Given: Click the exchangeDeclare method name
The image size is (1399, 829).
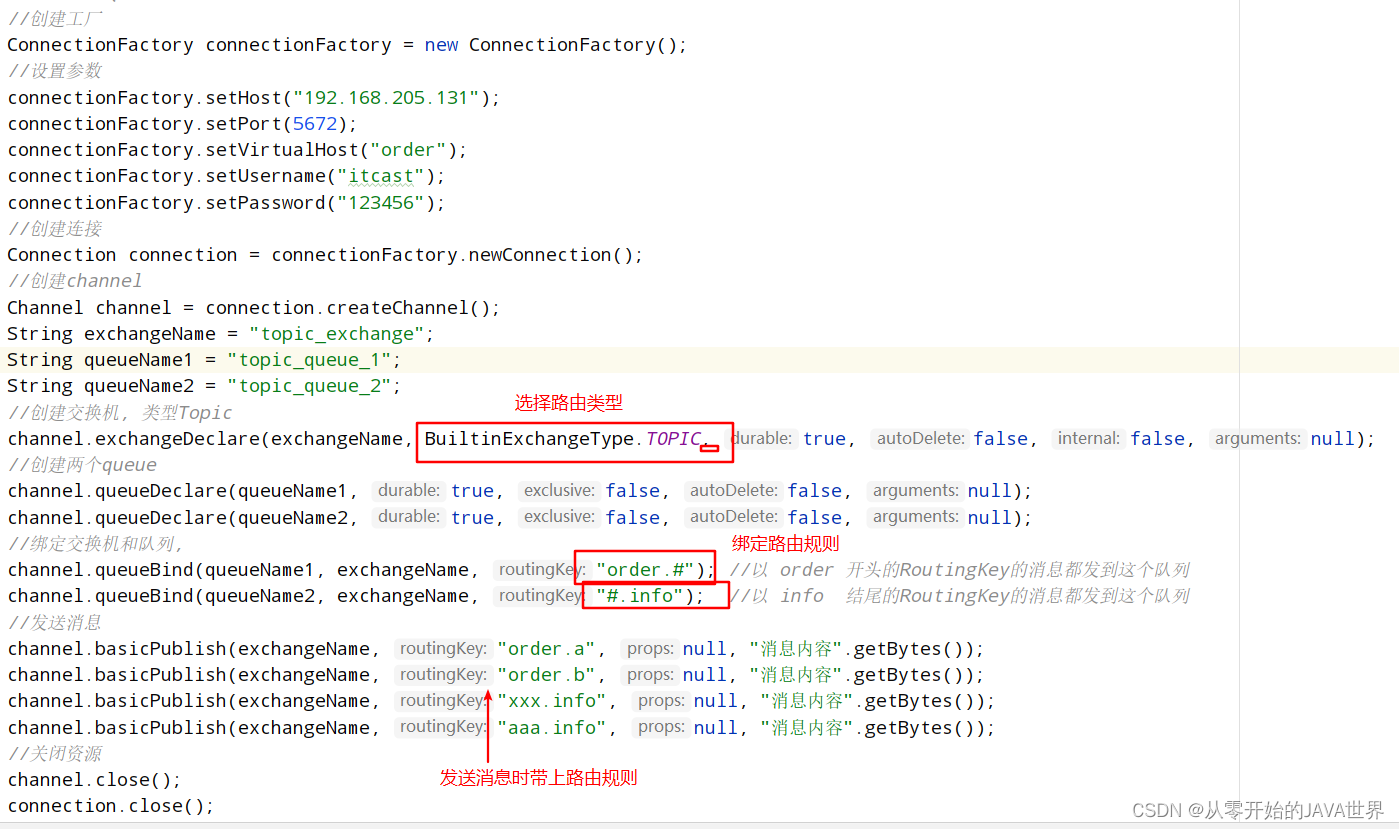Looking at the screenshot, I should point(177,438).
